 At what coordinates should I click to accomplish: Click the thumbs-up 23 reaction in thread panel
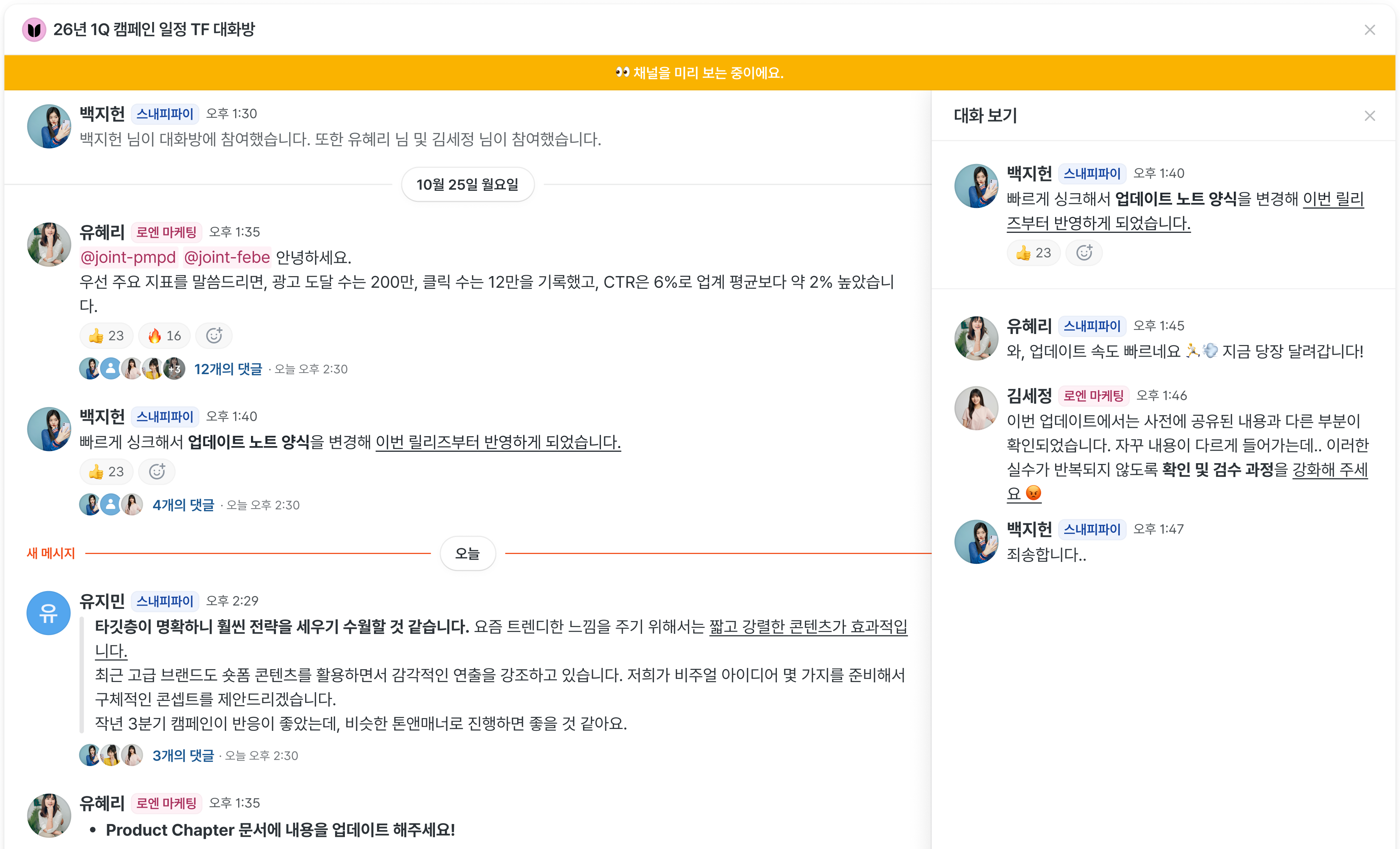coord(1034,253)
